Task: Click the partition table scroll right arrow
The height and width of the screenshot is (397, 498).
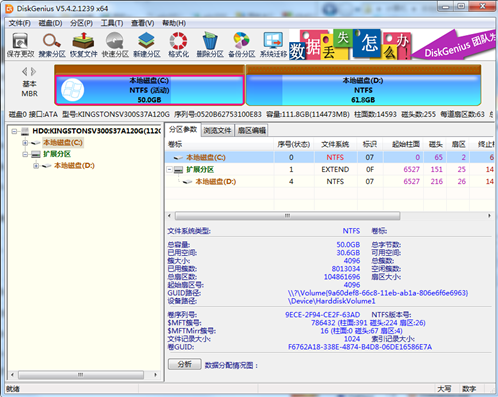Action: coord(489,216)
